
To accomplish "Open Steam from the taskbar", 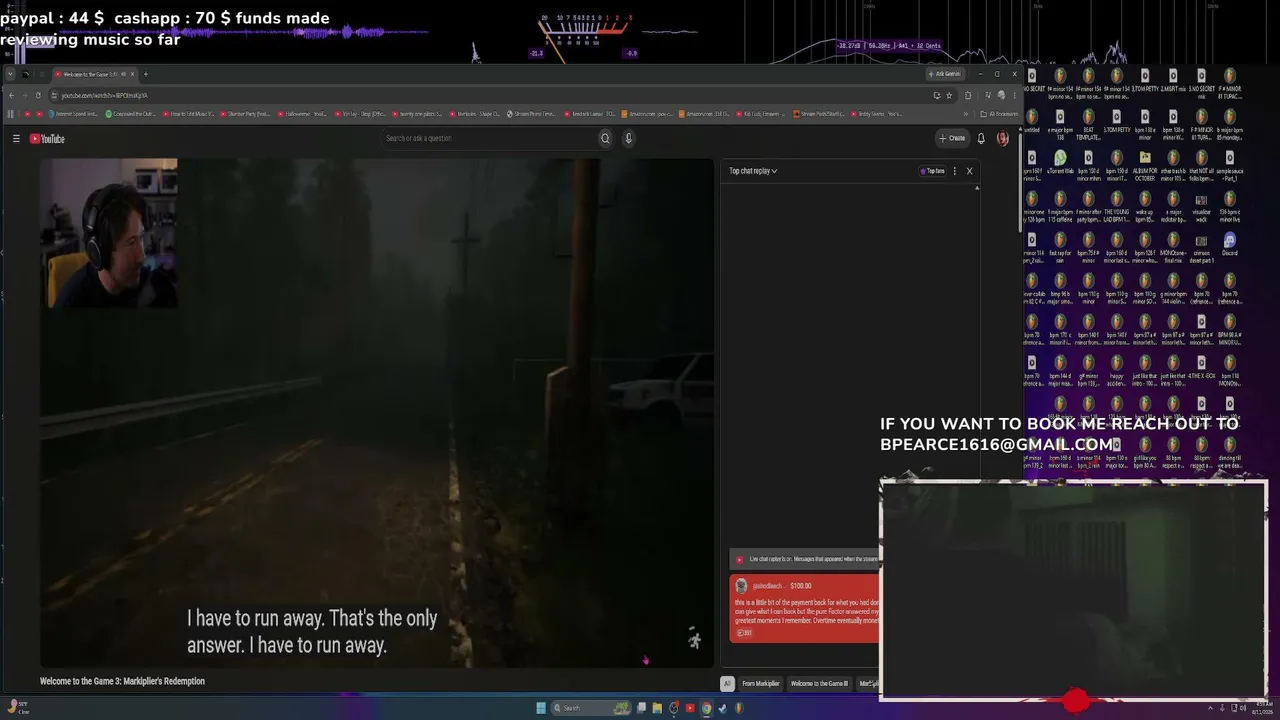I will pos(722,708).
